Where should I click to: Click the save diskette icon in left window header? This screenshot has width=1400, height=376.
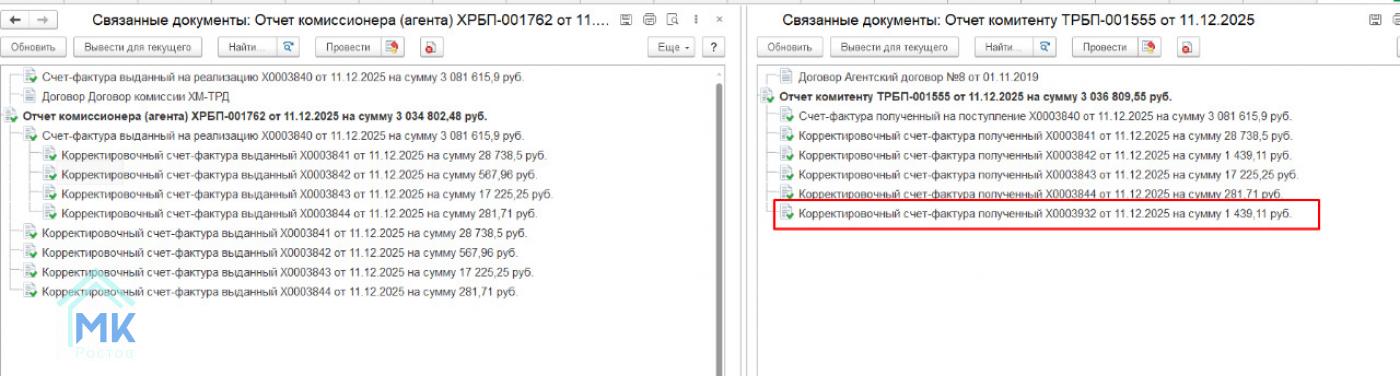tap(626, 20)
